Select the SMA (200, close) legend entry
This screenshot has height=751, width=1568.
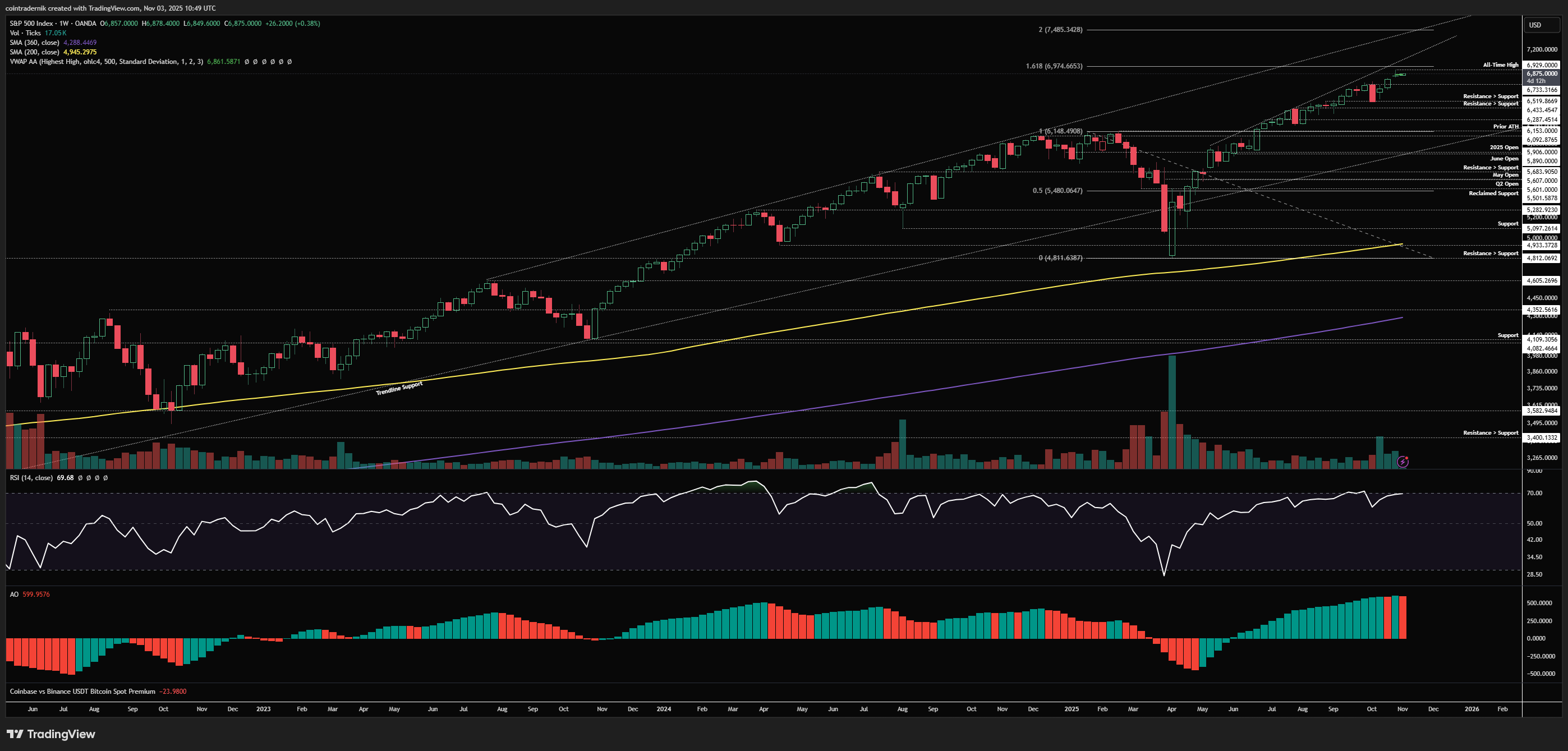(x=34, y=52)
